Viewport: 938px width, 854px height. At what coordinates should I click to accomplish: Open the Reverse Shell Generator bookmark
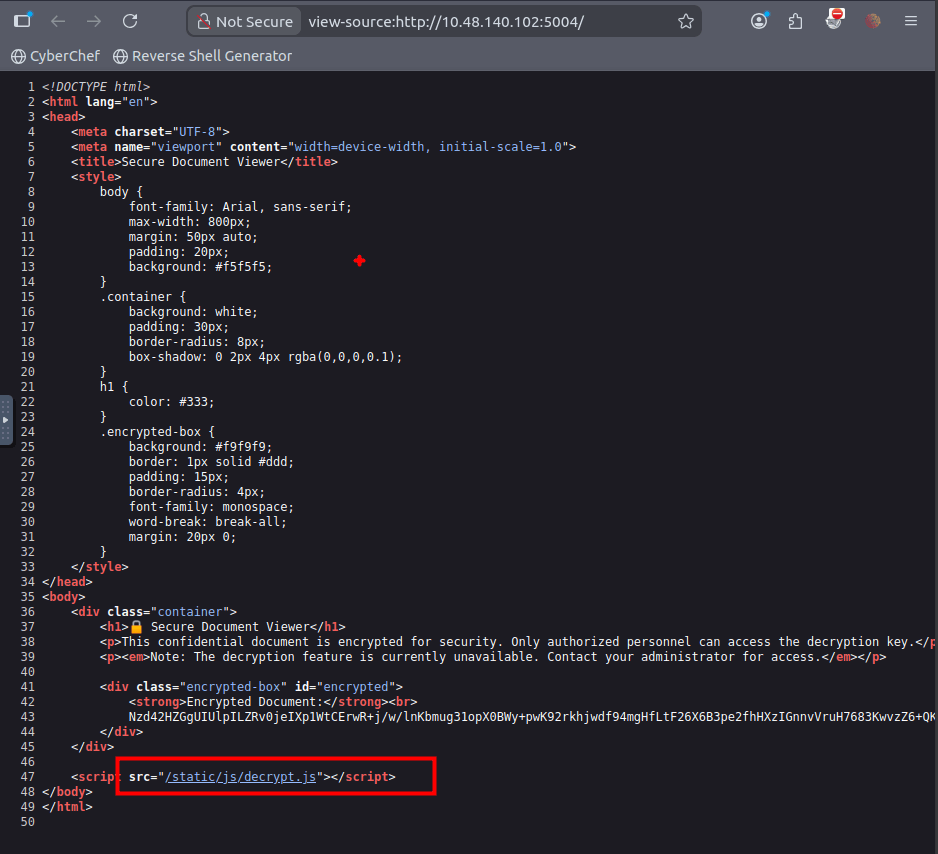tap(203, 56)
